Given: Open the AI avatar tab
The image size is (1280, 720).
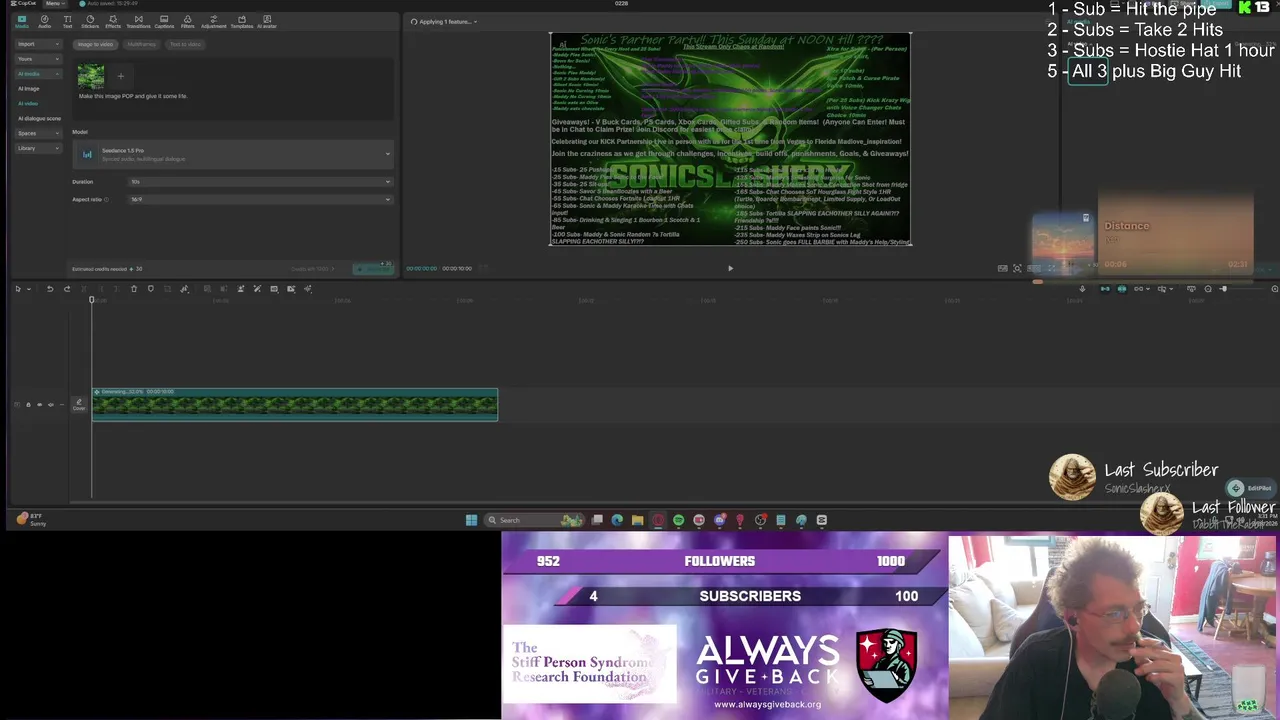Looking at the screenshot, I should tap(267, 21).
